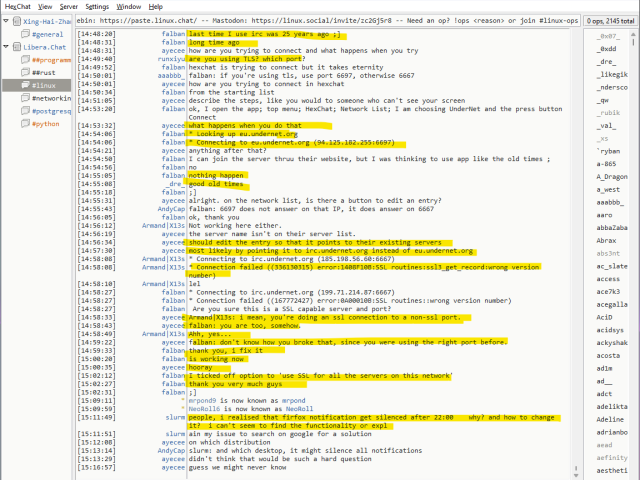Click the #python channel icon
Image resolution: width=640 pixels, height=480 pixels.
coord(25,123)
